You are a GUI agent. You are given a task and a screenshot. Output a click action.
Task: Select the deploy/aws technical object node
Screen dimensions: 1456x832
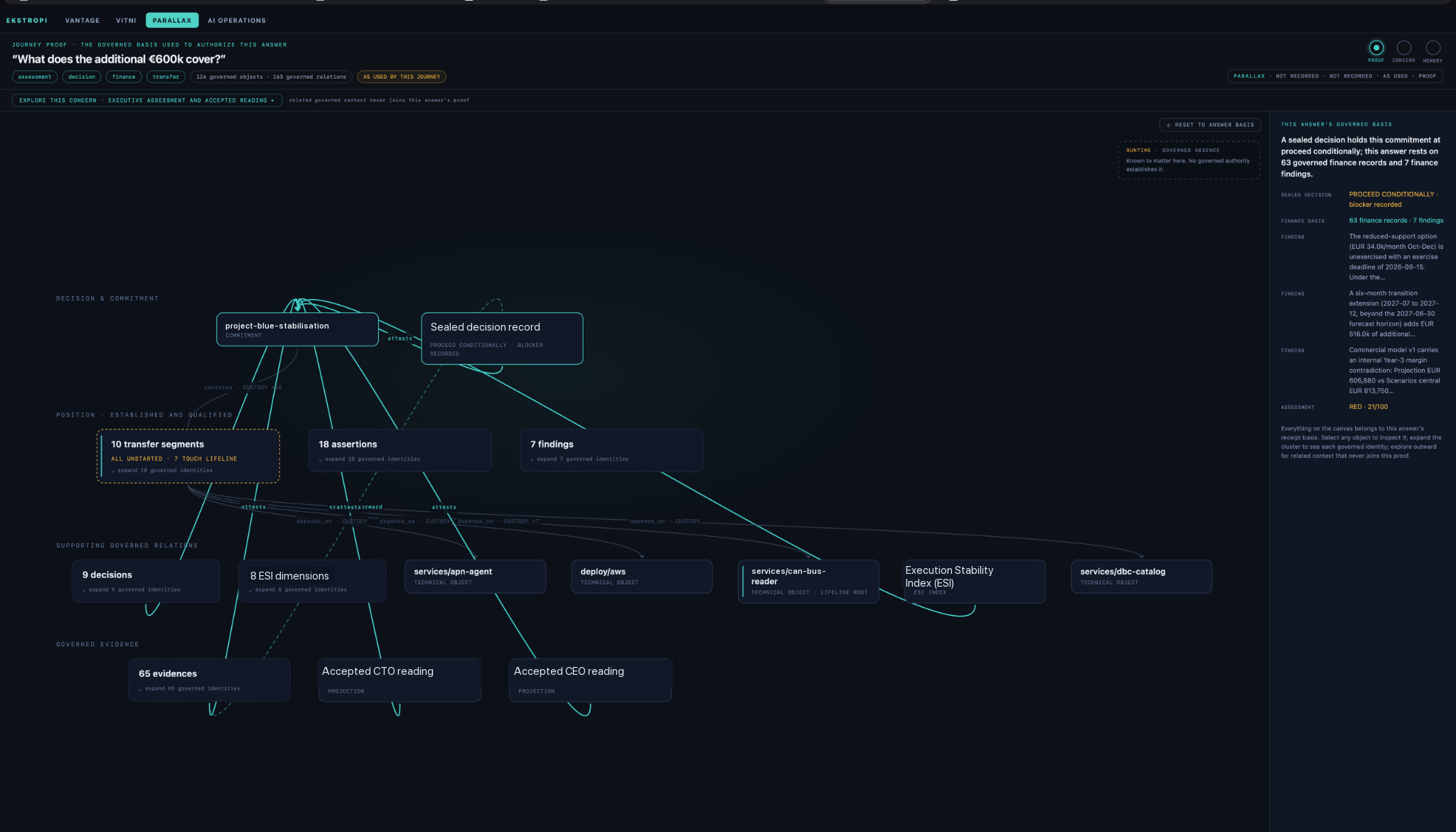coord(642,577)
